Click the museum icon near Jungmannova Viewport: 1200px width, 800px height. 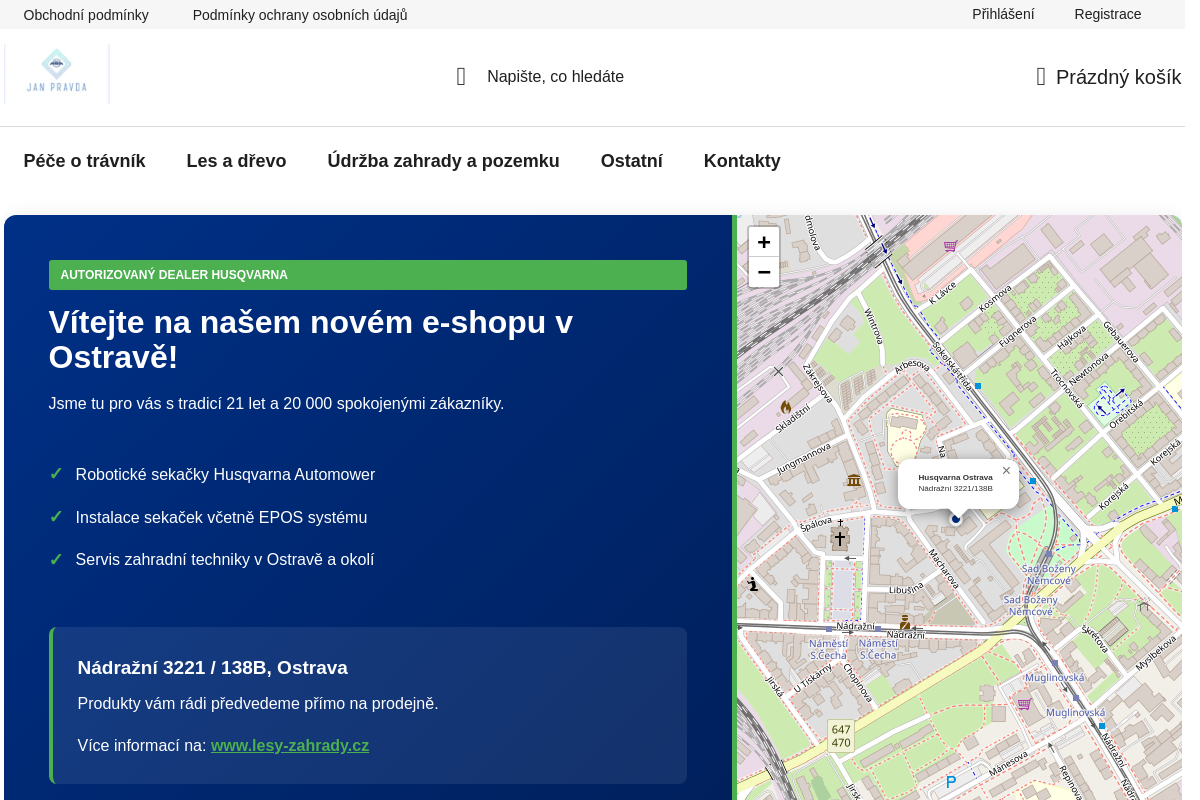(853, 480)
